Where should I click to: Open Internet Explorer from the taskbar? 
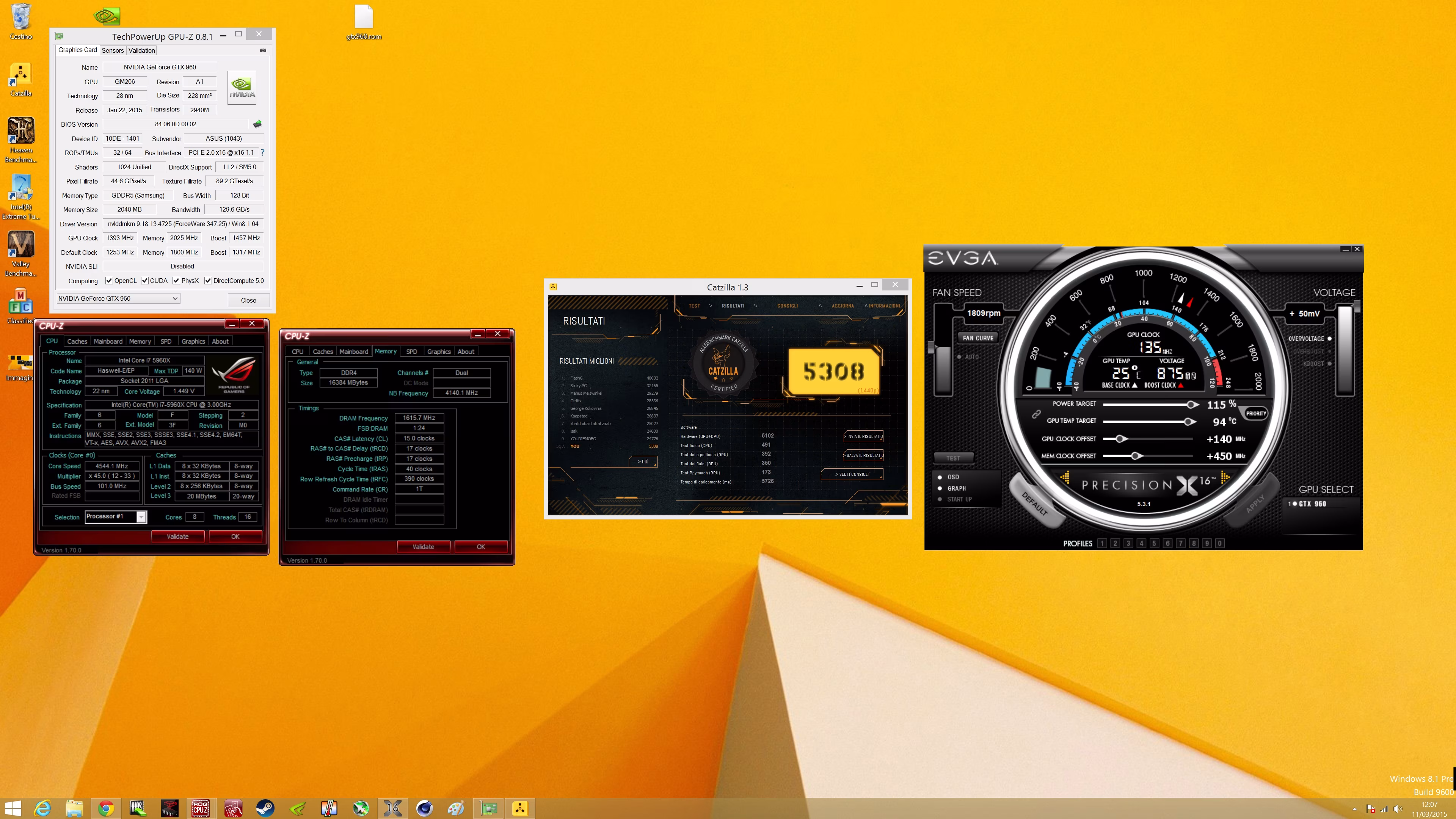point(43,808)
